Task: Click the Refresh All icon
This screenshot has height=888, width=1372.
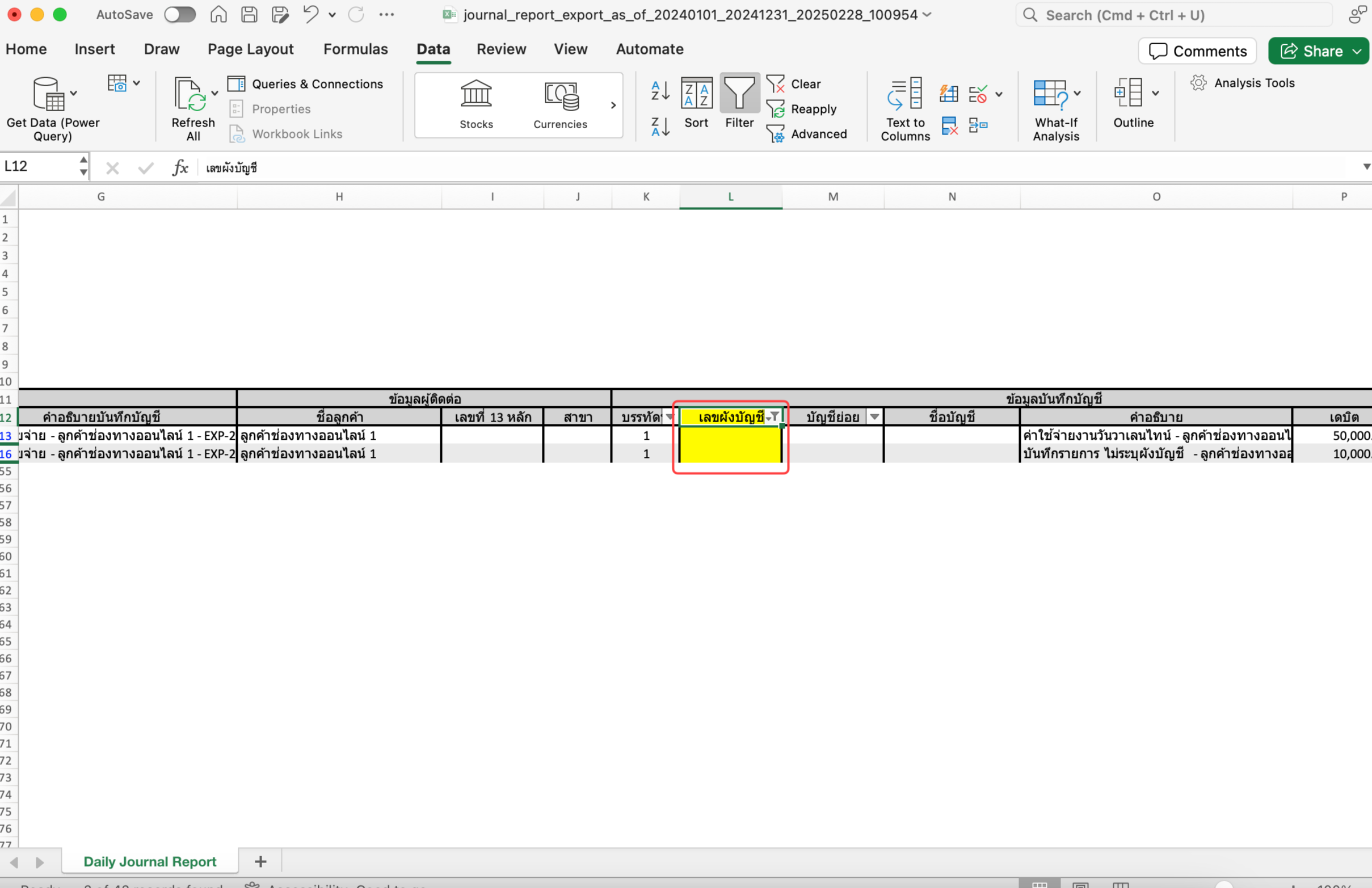Action: (x=191, y=94)
